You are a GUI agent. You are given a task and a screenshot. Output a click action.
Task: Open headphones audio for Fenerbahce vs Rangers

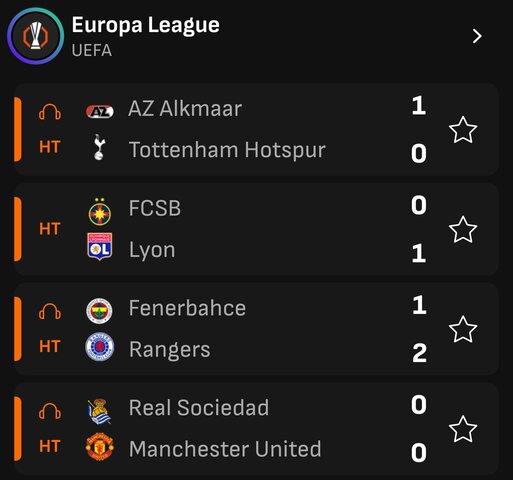[50, 311]
